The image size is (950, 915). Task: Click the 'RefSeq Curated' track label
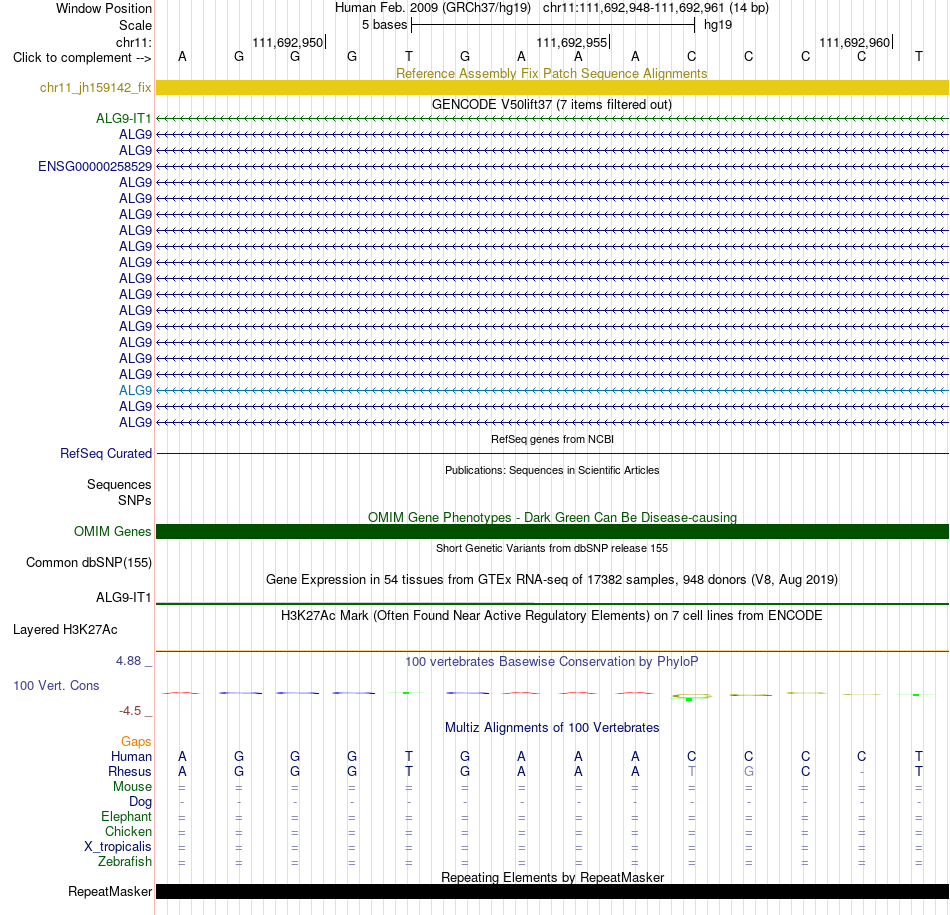tap(106, 454)
